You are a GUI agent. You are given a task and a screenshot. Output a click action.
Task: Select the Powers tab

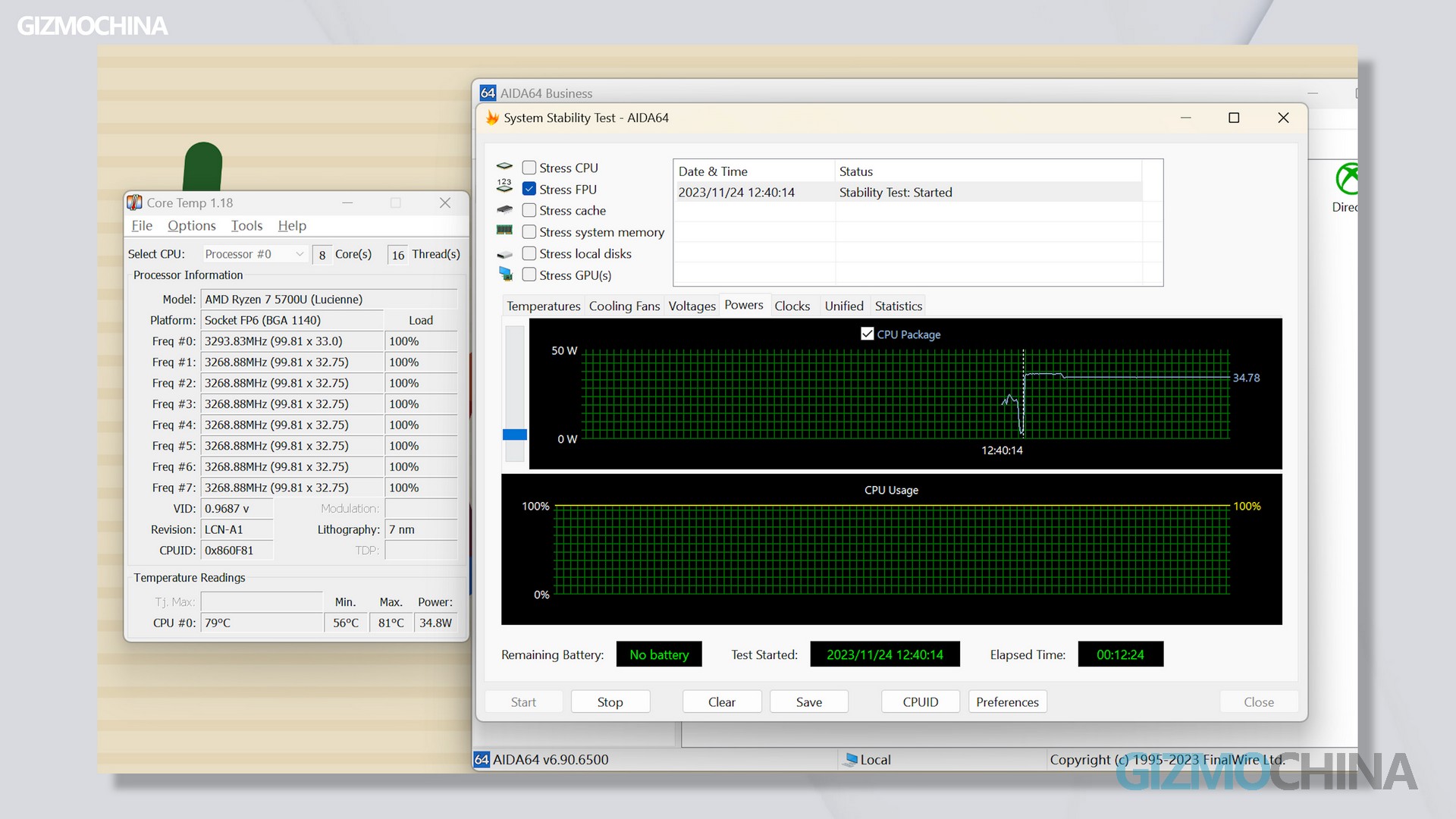pyautogui.click(x=743, y=305)
